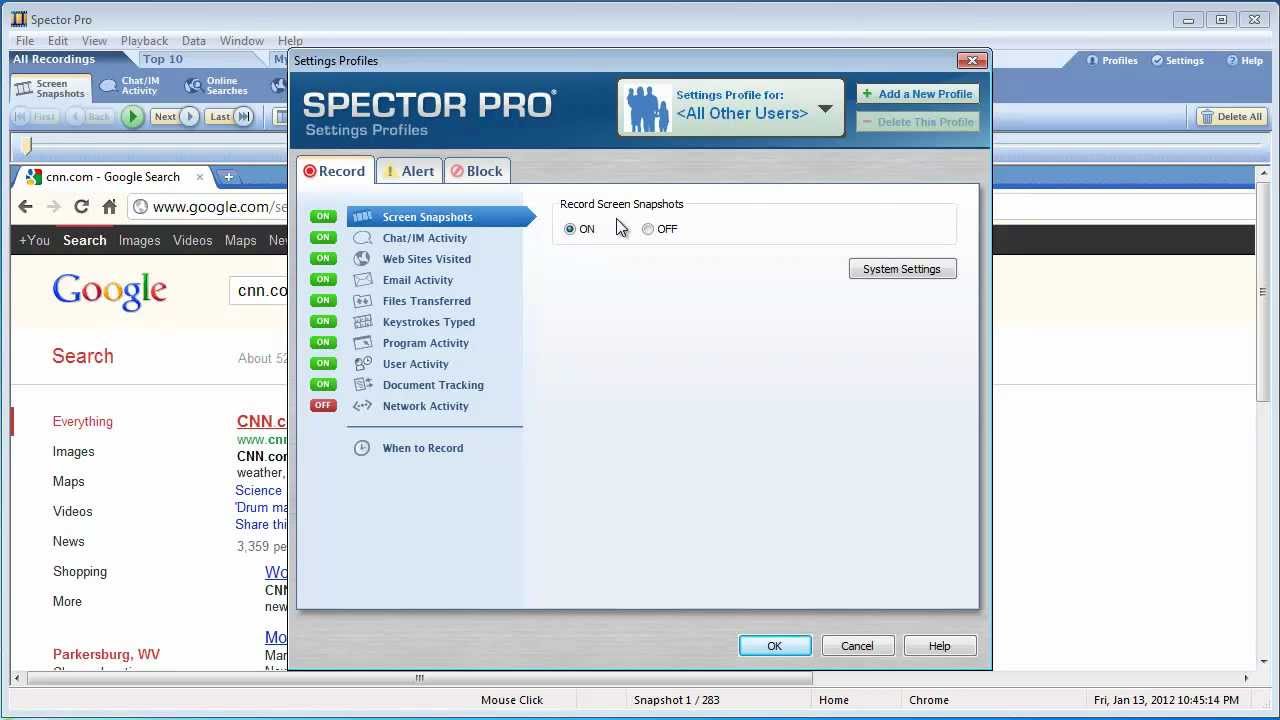Image resolution: width=1280 pixels, height=720 pixels.
Task: Click the OK button
Action: point(775,646)
